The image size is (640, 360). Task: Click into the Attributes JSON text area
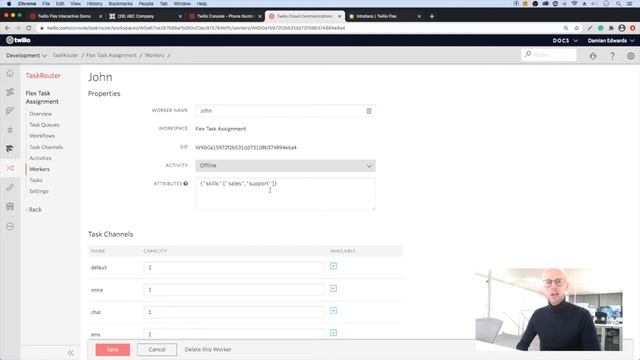click(285, 194)
